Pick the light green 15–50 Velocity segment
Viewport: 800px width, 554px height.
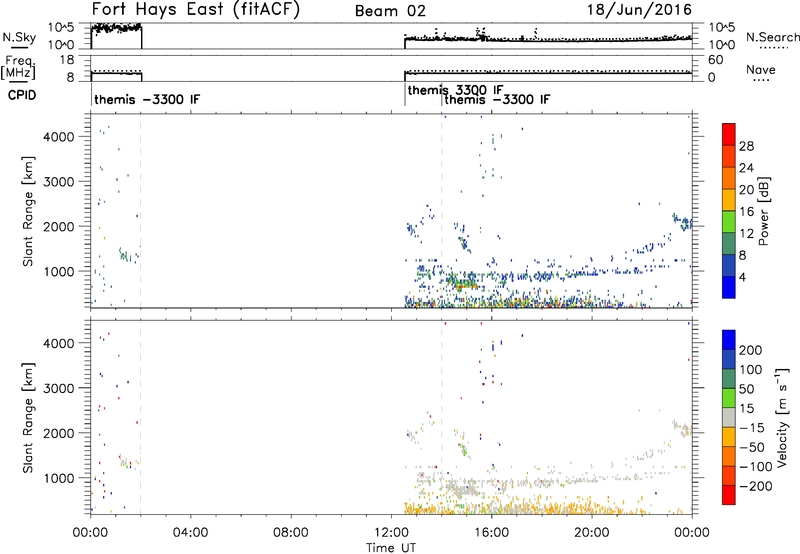(729, 398)
